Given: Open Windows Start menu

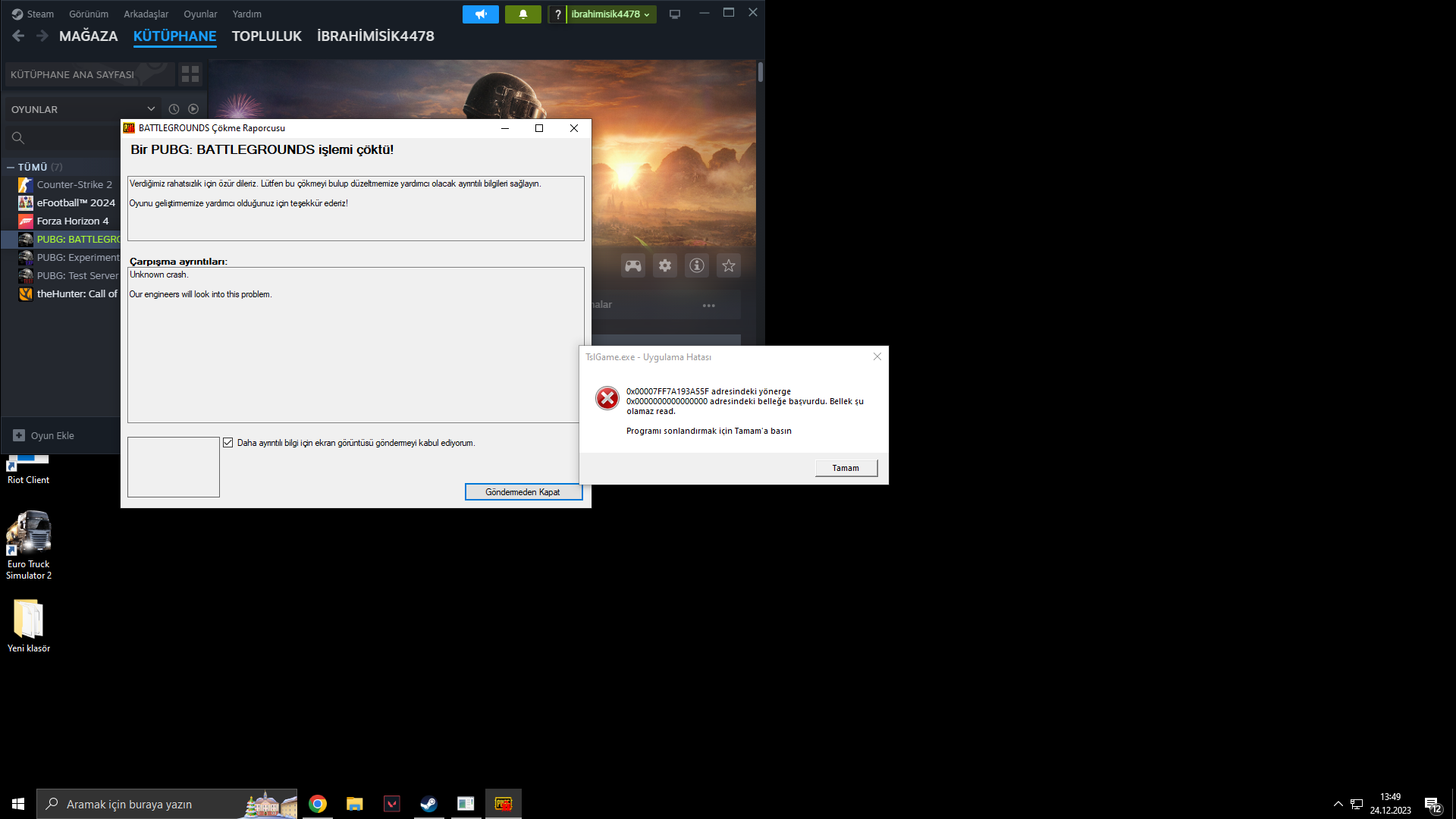Looking at the screenshot, I should click(18, 804).
